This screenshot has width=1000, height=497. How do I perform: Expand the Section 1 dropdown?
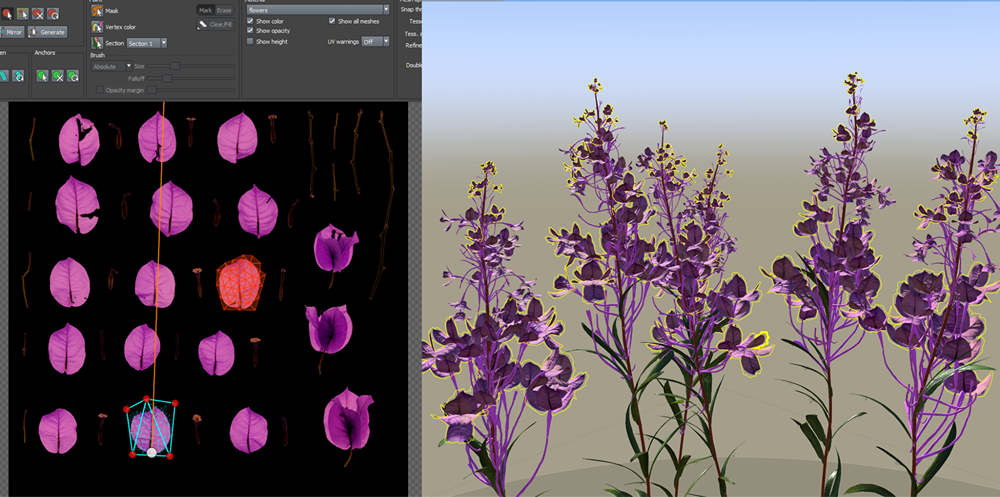pyautogui.click(x=147, y=43)
